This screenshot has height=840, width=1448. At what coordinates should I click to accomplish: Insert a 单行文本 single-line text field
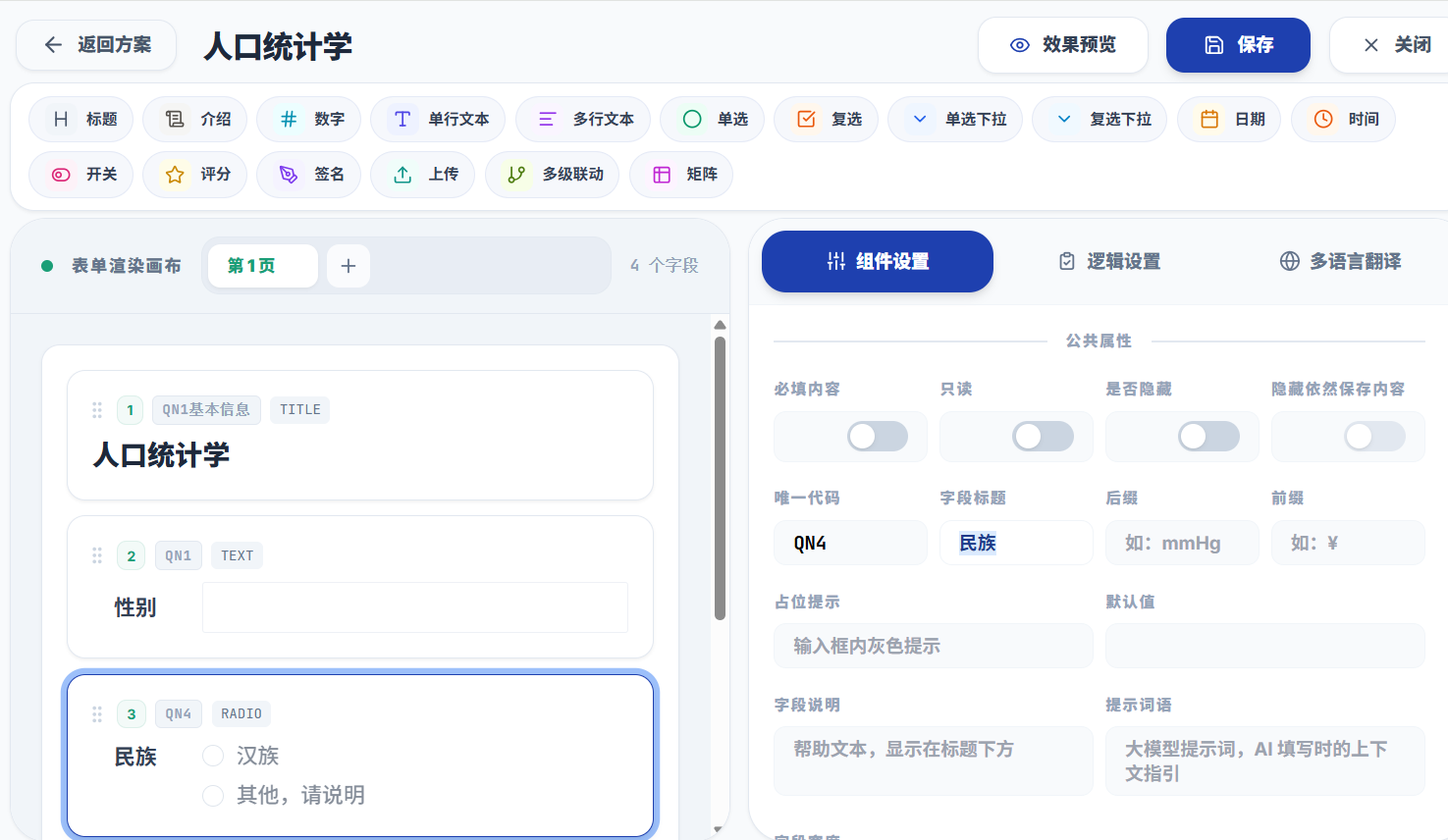click(438, 120)
